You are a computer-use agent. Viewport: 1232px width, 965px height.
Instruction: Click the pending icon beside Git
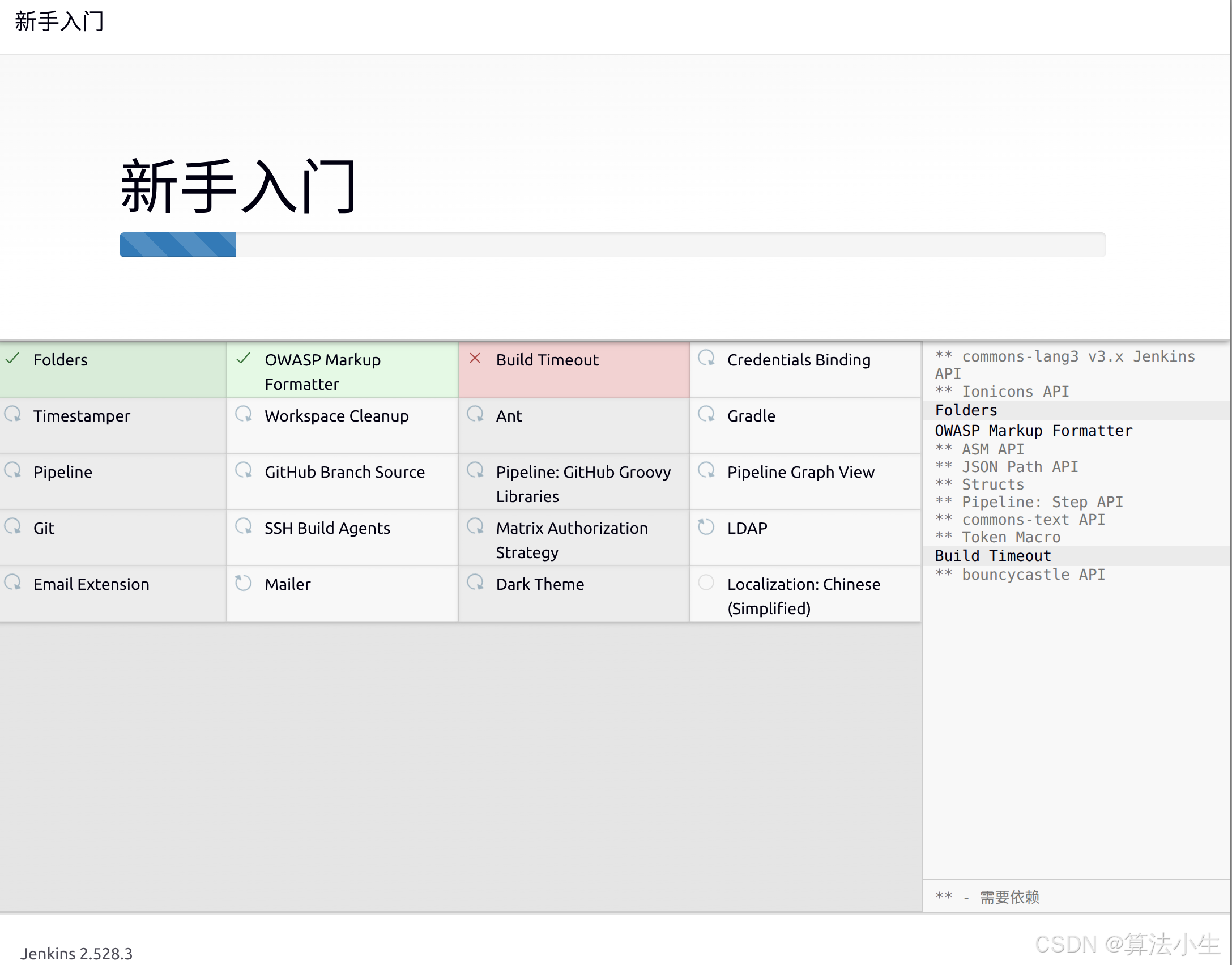pos(12,527)
